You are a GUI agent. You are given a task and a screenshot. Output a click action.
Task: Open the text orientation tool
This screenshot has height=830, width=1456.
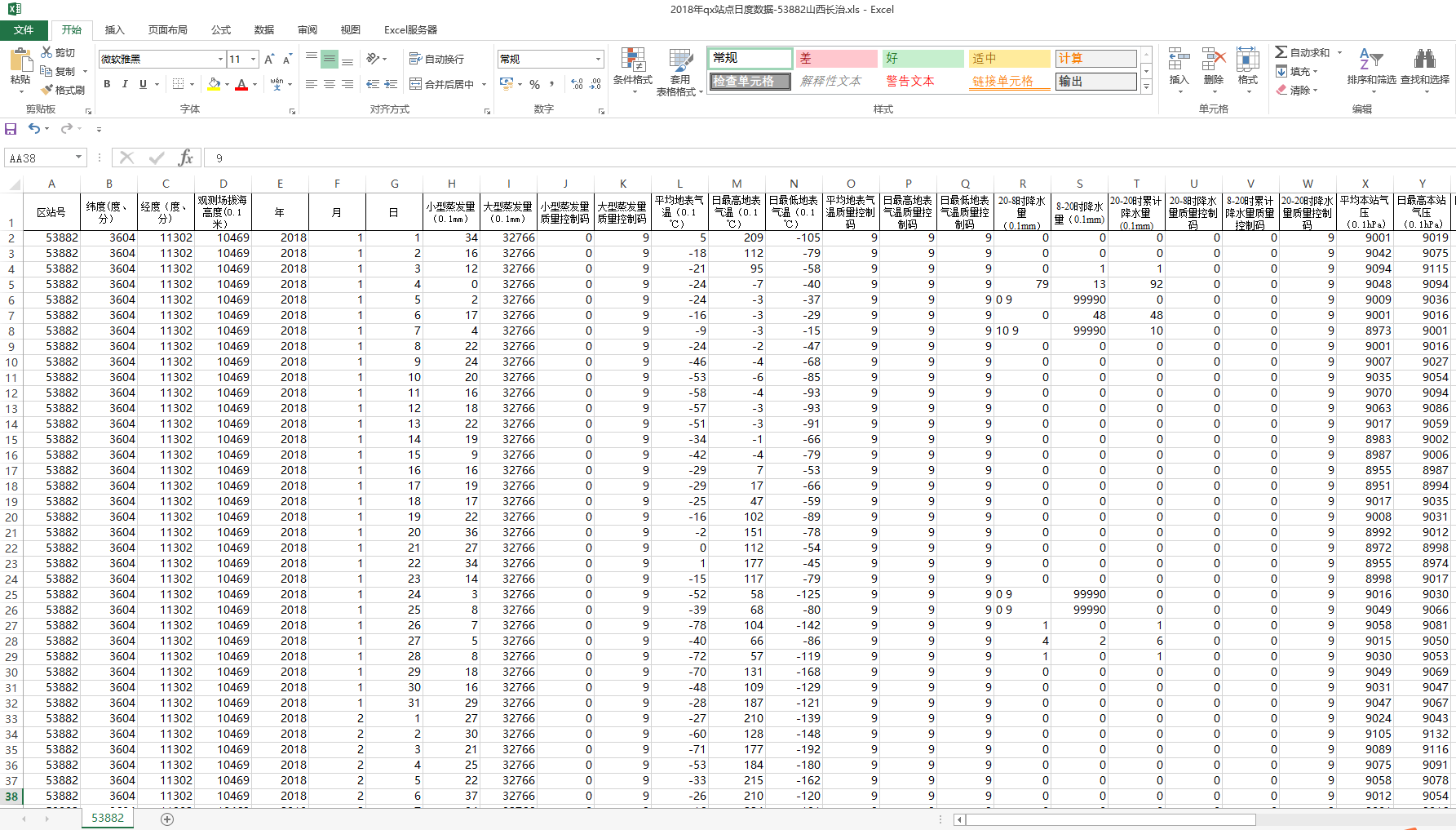coord(374,59)
